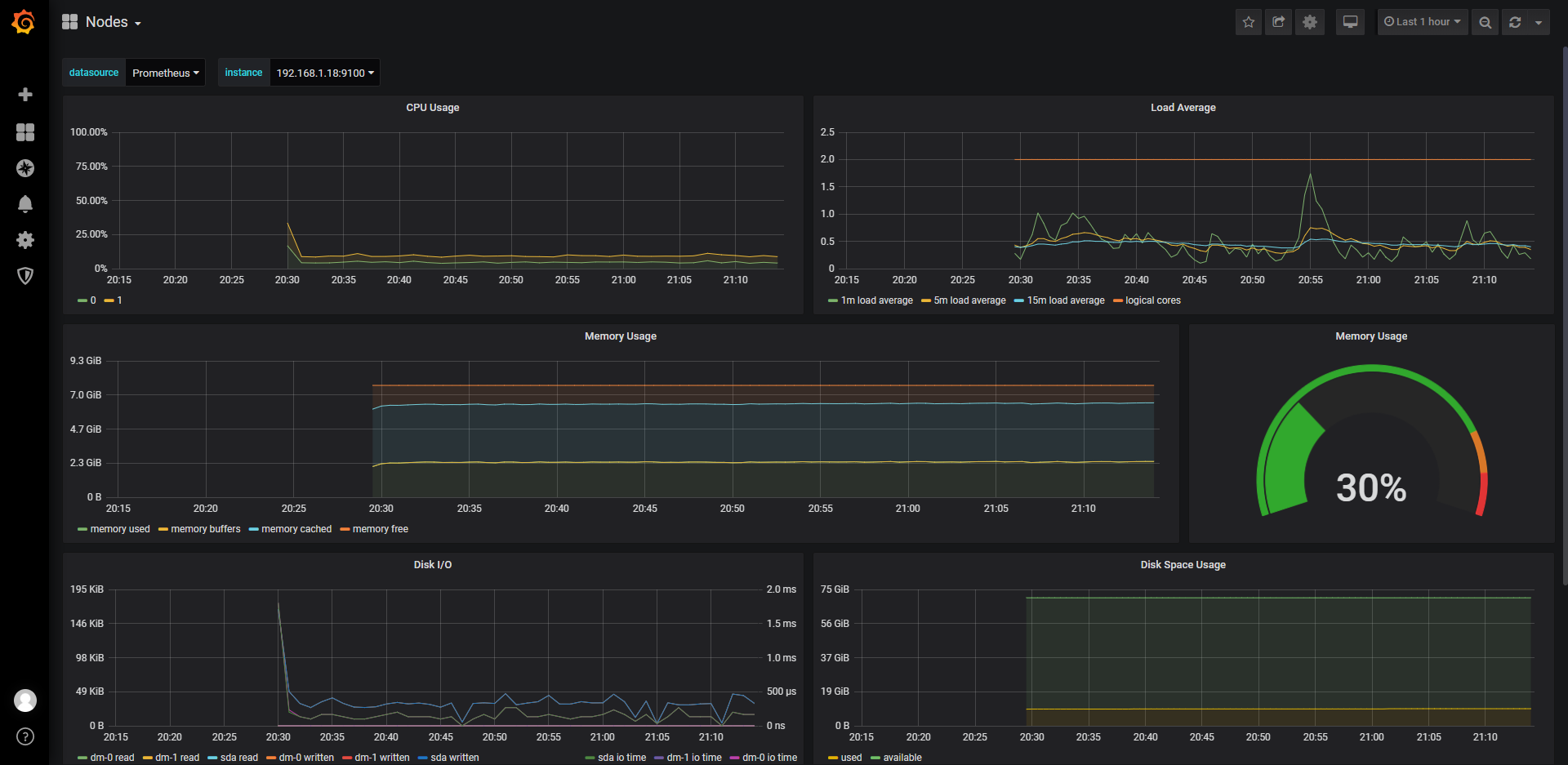Click the logical cores legend color swatch
1568x765 pixels.
pos(1118,300)
